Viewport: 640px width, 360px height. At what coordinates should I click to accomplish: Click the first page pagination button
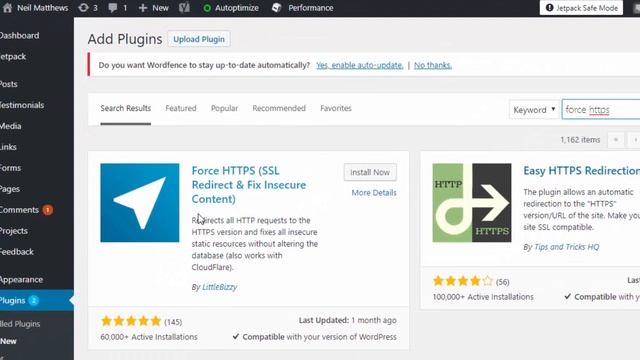(616, 140)
